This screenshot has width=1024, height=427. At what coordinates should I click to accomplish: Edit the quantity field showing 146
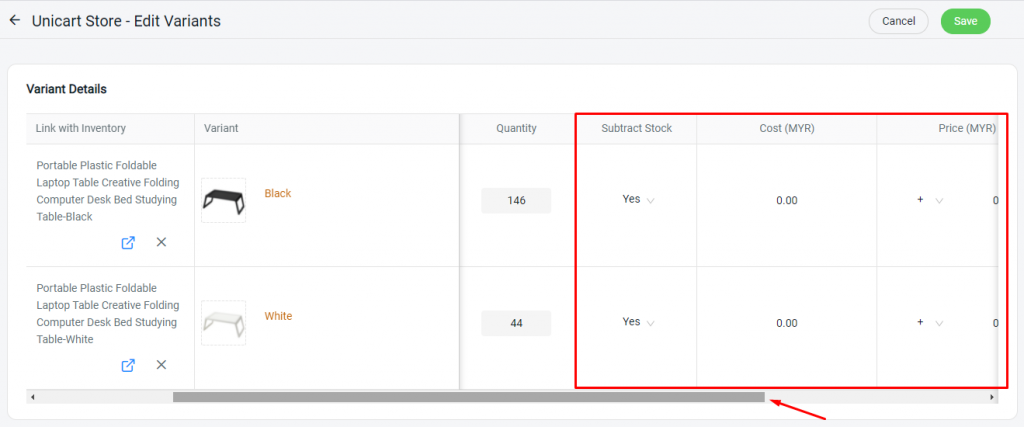pos(516,200)
